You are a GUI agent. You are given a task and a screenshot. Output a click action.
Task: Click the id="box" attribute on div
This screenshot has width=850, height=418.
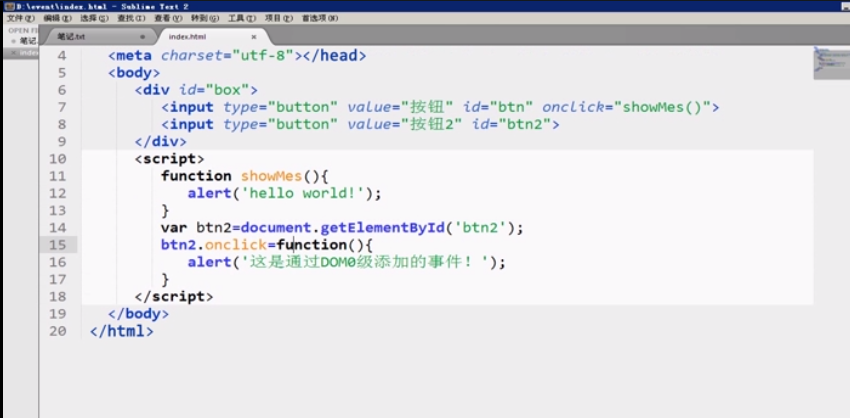214,90
